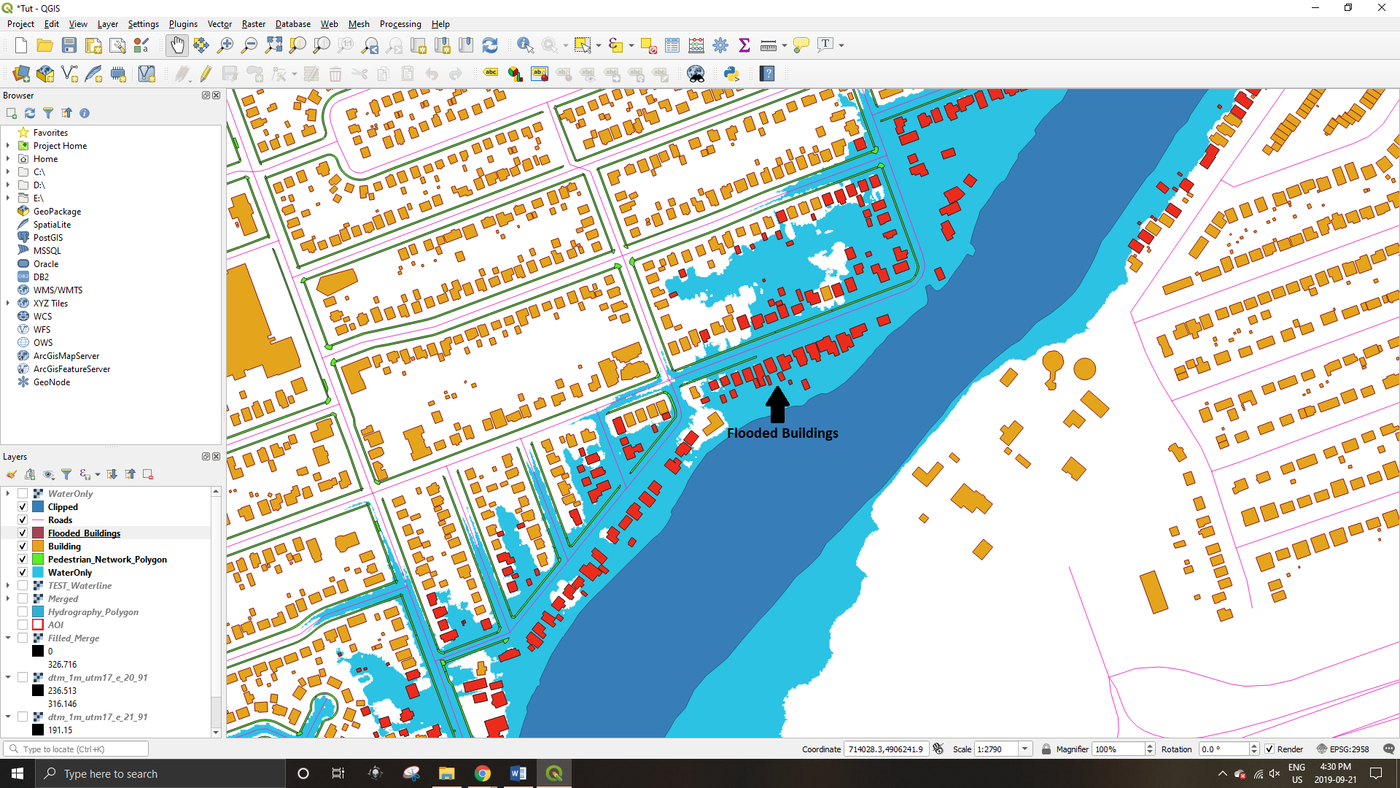Image resolution: width=1400 pixels, height=788 pixels.
Task: Save the project with the floppy icon
Action: coord(69,45)
